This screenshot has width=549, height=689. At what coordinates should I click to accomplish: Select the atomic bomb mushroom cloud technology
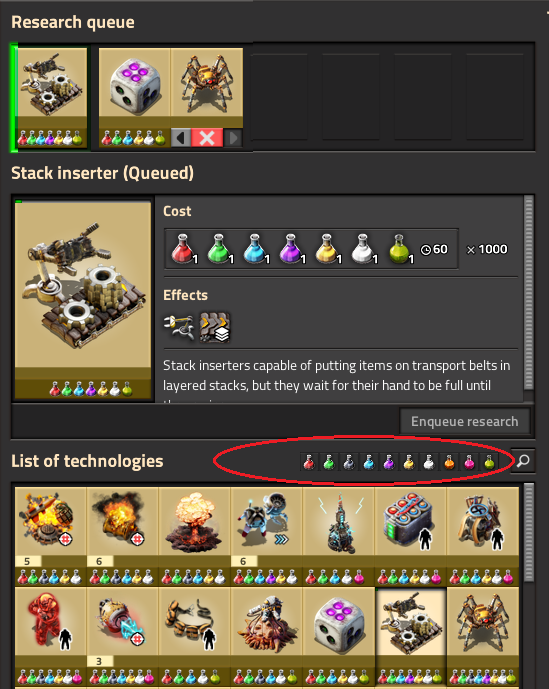pos(194,536)
